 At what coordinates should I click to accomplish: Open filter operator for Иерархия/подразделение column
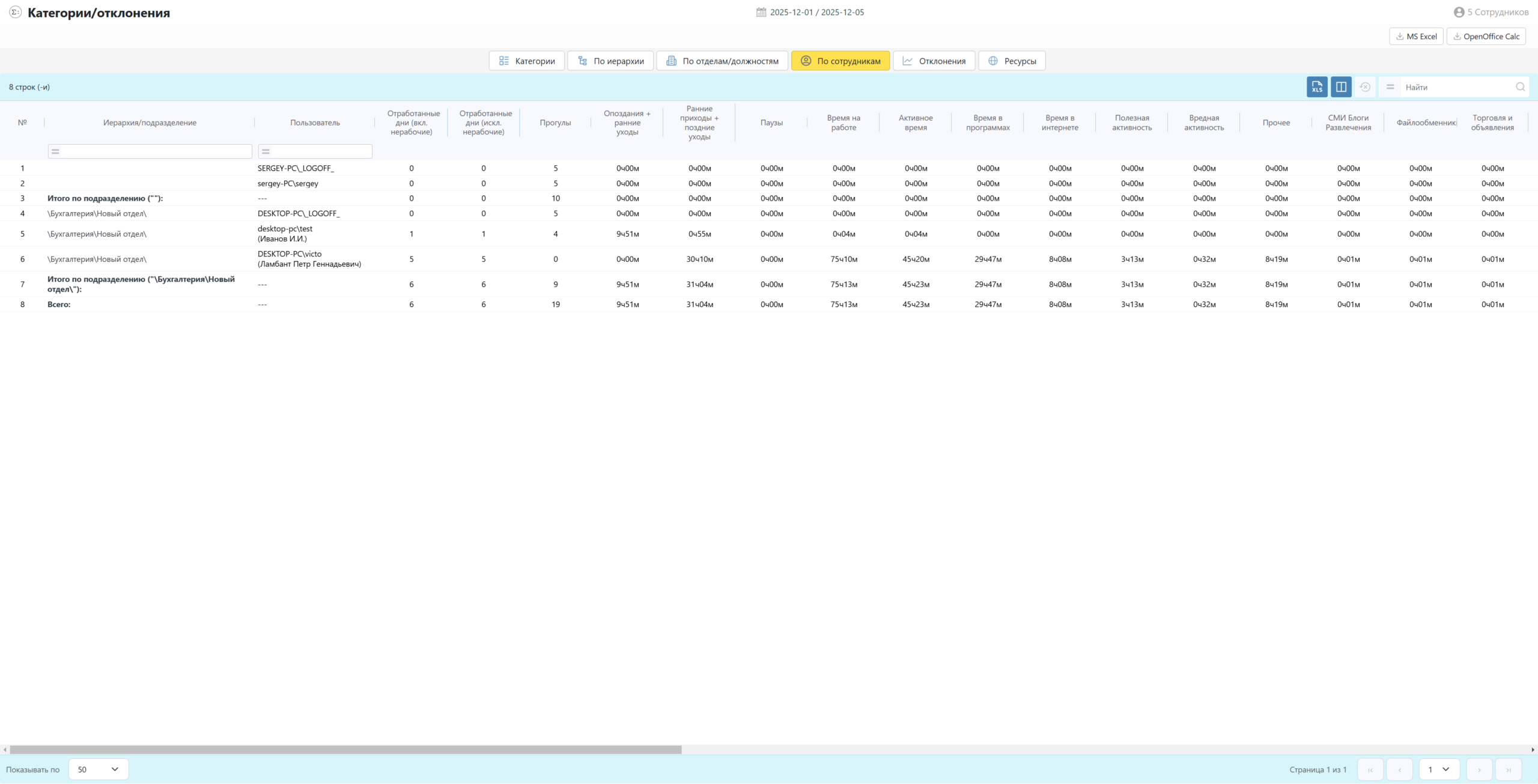[x=55, y=151]
